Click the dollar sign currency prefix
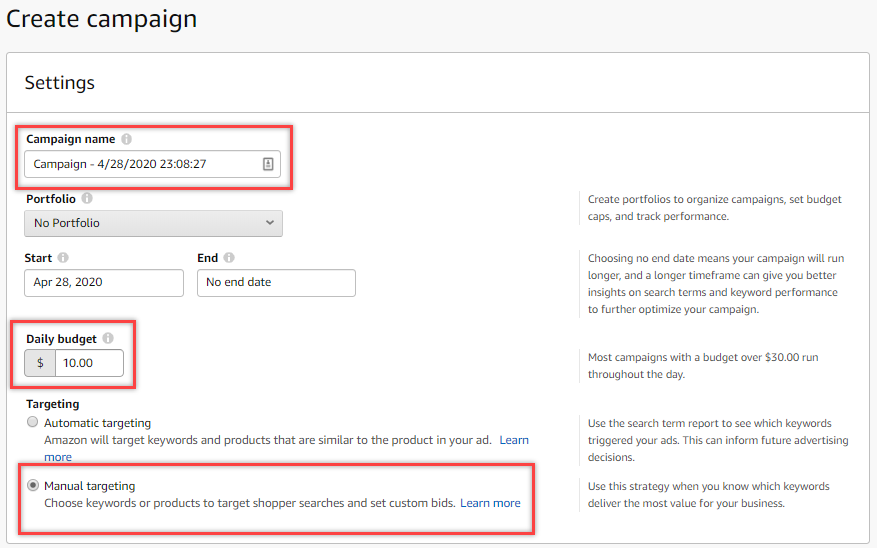Viewport: 877px width, 548px height. [x=40, y=363]
